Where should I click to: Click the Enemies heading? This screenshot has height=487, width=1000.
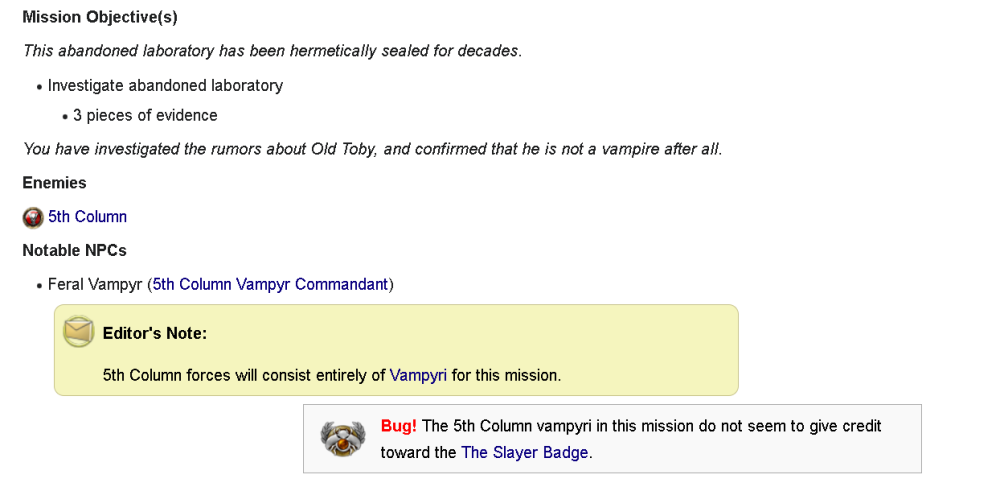pos(54,183)
